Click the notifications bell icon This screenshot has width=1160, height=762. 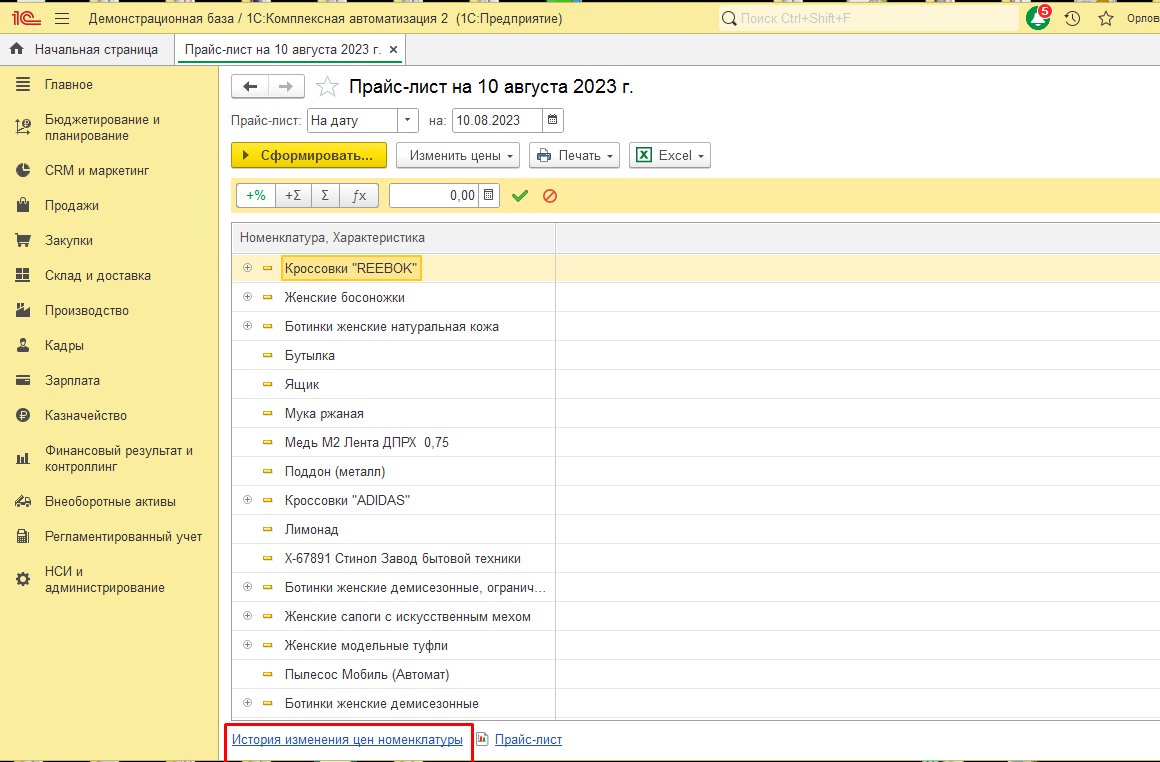1037,18
